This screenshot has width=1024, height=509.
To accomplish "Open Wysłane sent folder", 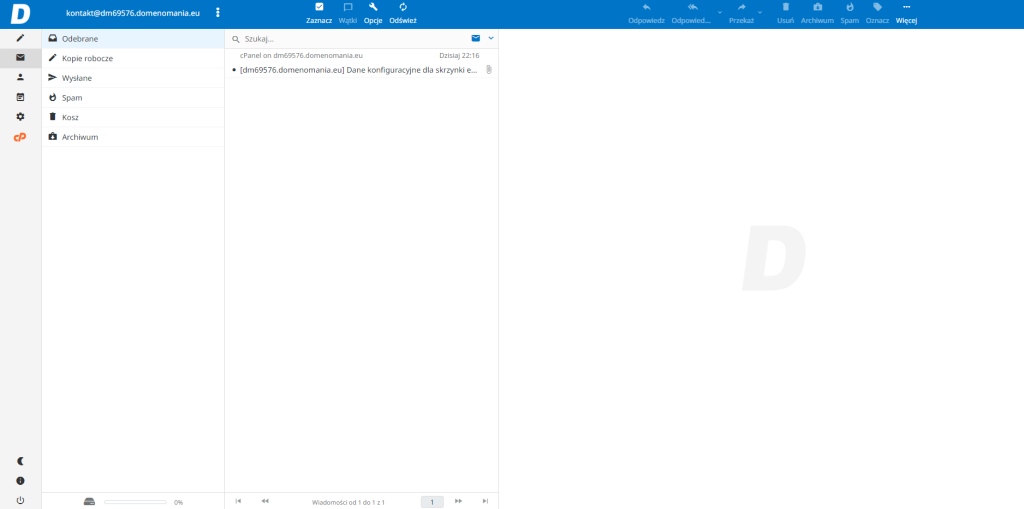I will [x=133, y=78].
